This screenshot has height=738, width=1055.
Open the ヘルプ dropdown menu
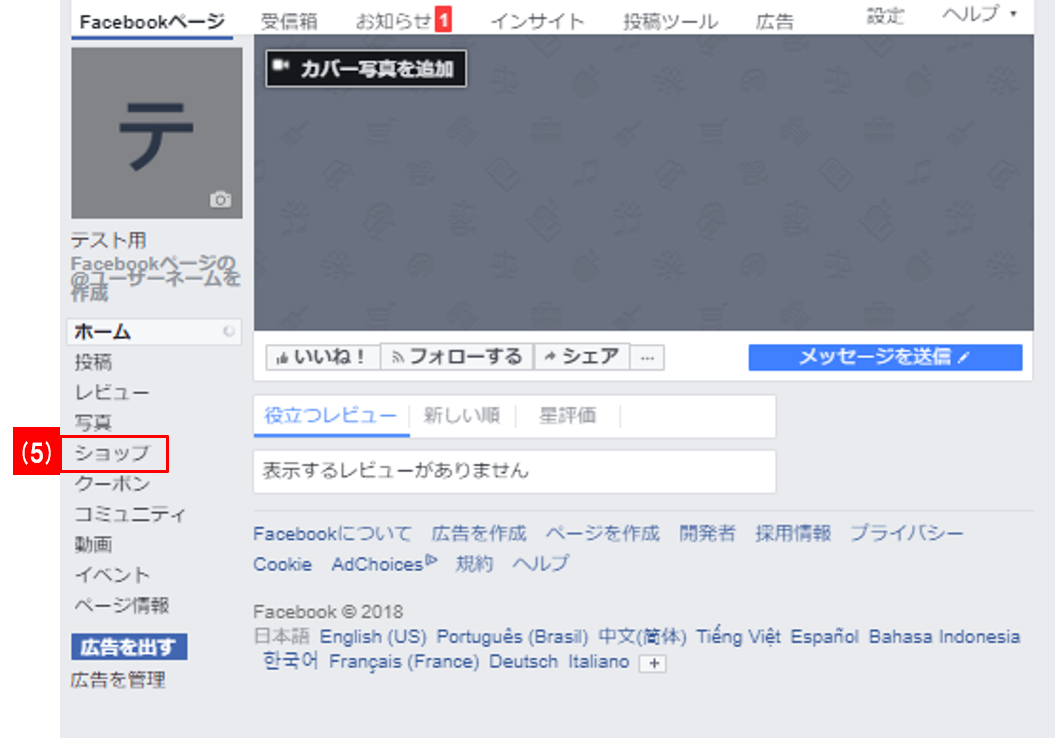[x=978, y=14]
